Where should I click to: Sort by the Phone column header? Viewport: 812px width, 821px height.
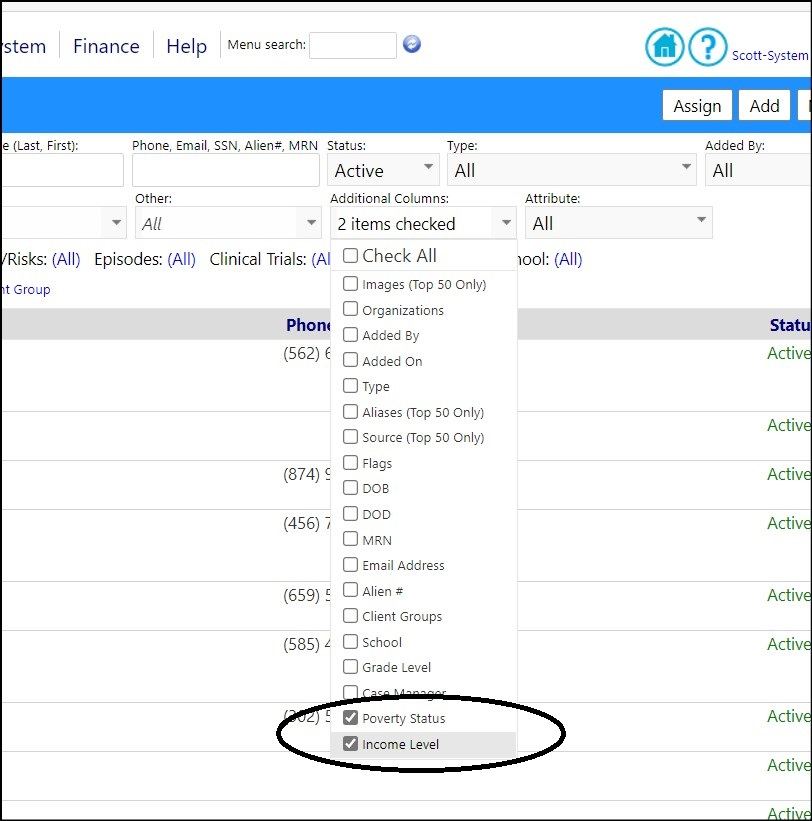(x=308, y=325)
